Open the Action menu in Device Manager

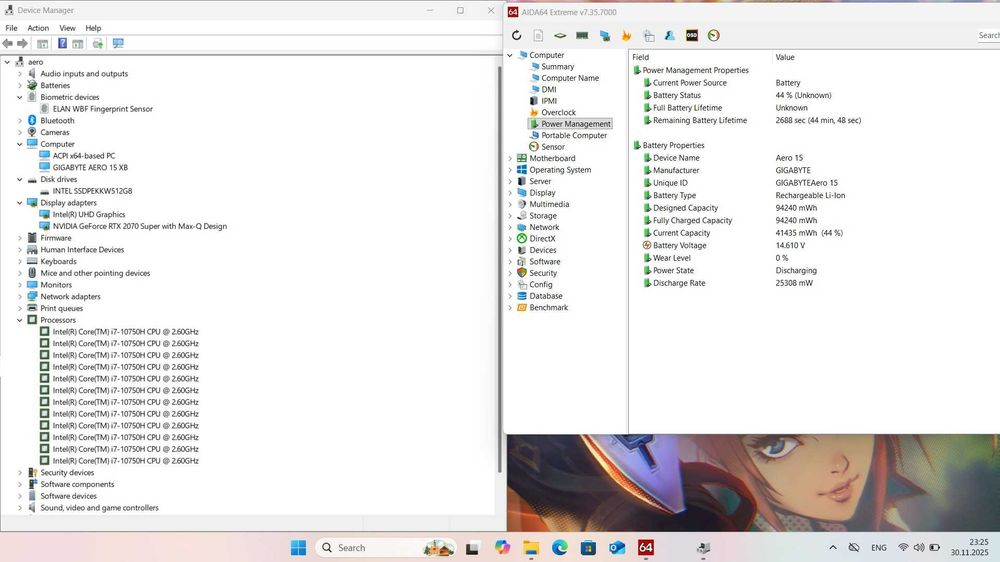(x=38, y=28)
